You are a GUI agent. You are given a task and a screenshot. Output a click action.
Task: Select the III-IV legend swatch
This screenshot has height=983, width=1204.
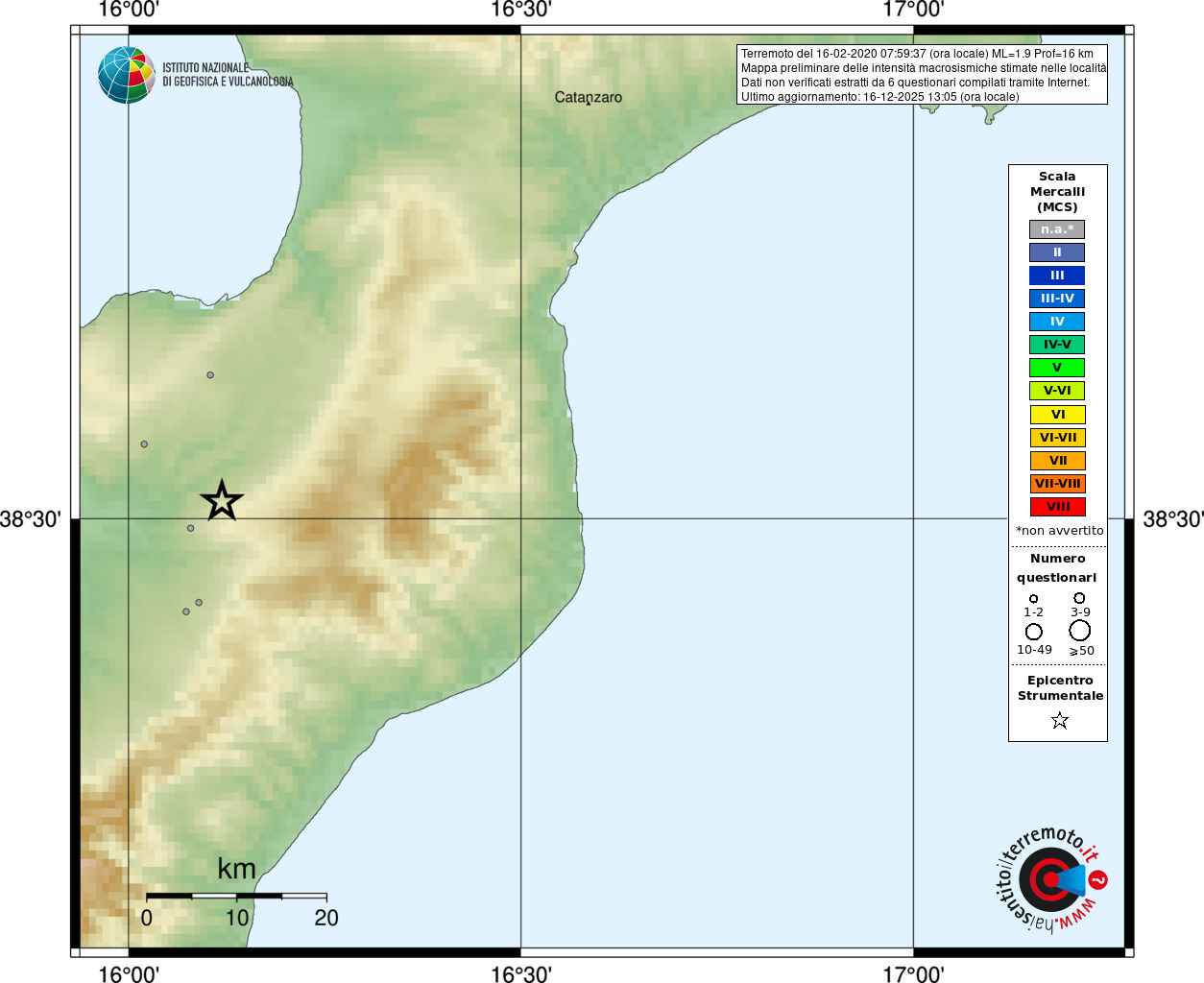pyautogui.click(x=1057, y=299)
